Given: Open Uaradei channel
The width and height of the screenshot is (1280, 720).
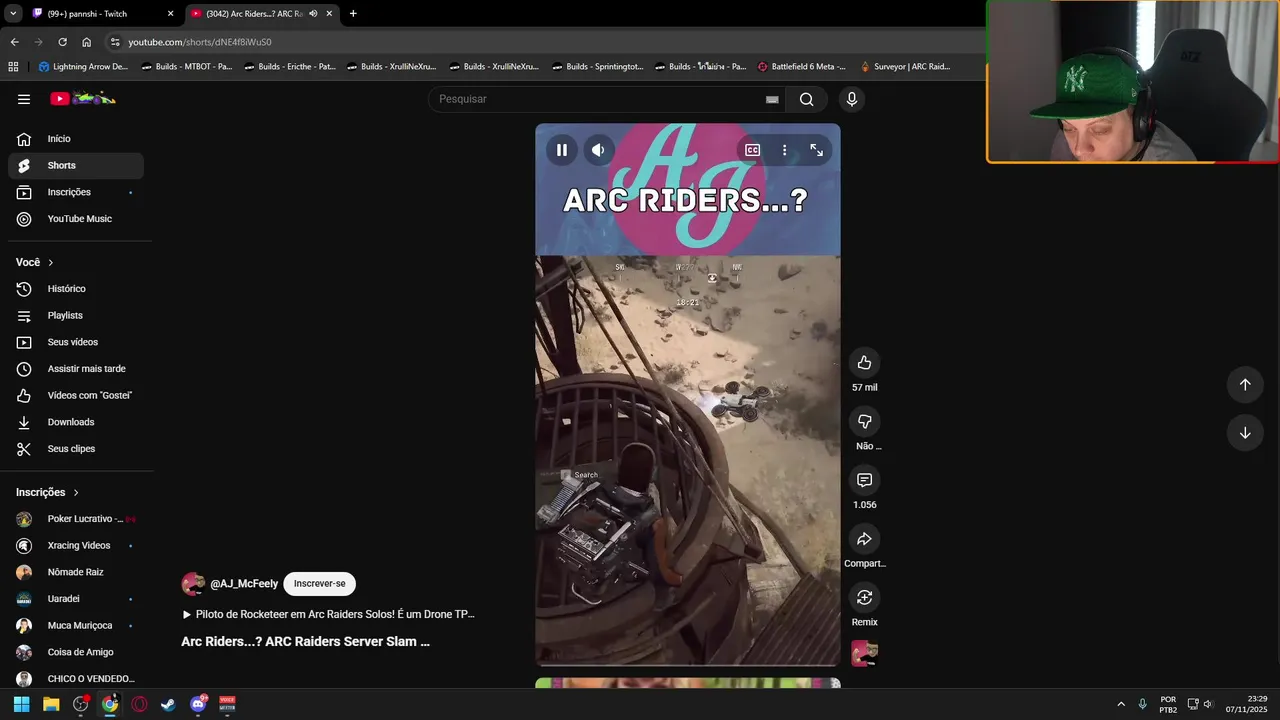Looking at the screenshot, I should click(76, 599).
